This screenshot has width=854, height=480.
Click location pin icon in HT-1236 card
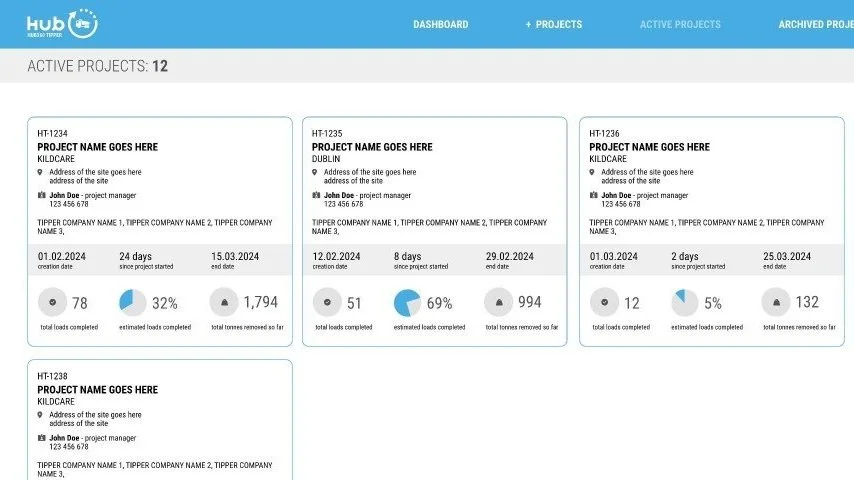pos(592,172)
